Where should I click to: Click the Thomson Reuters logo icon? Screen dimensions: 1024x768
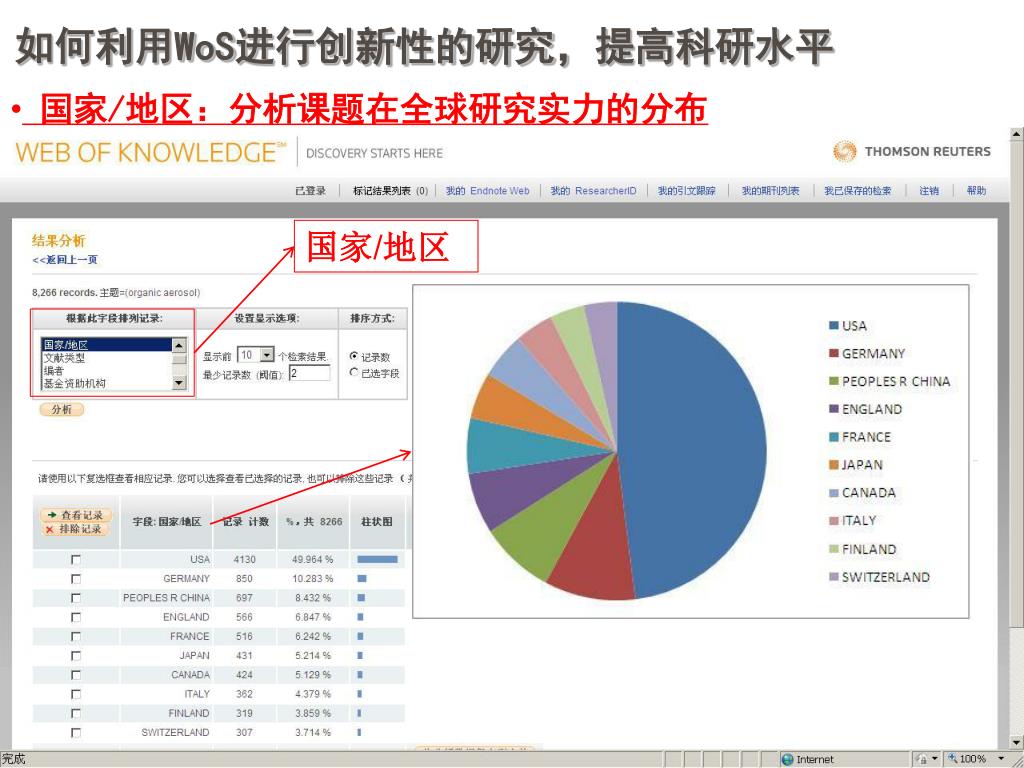click(844, 152)
